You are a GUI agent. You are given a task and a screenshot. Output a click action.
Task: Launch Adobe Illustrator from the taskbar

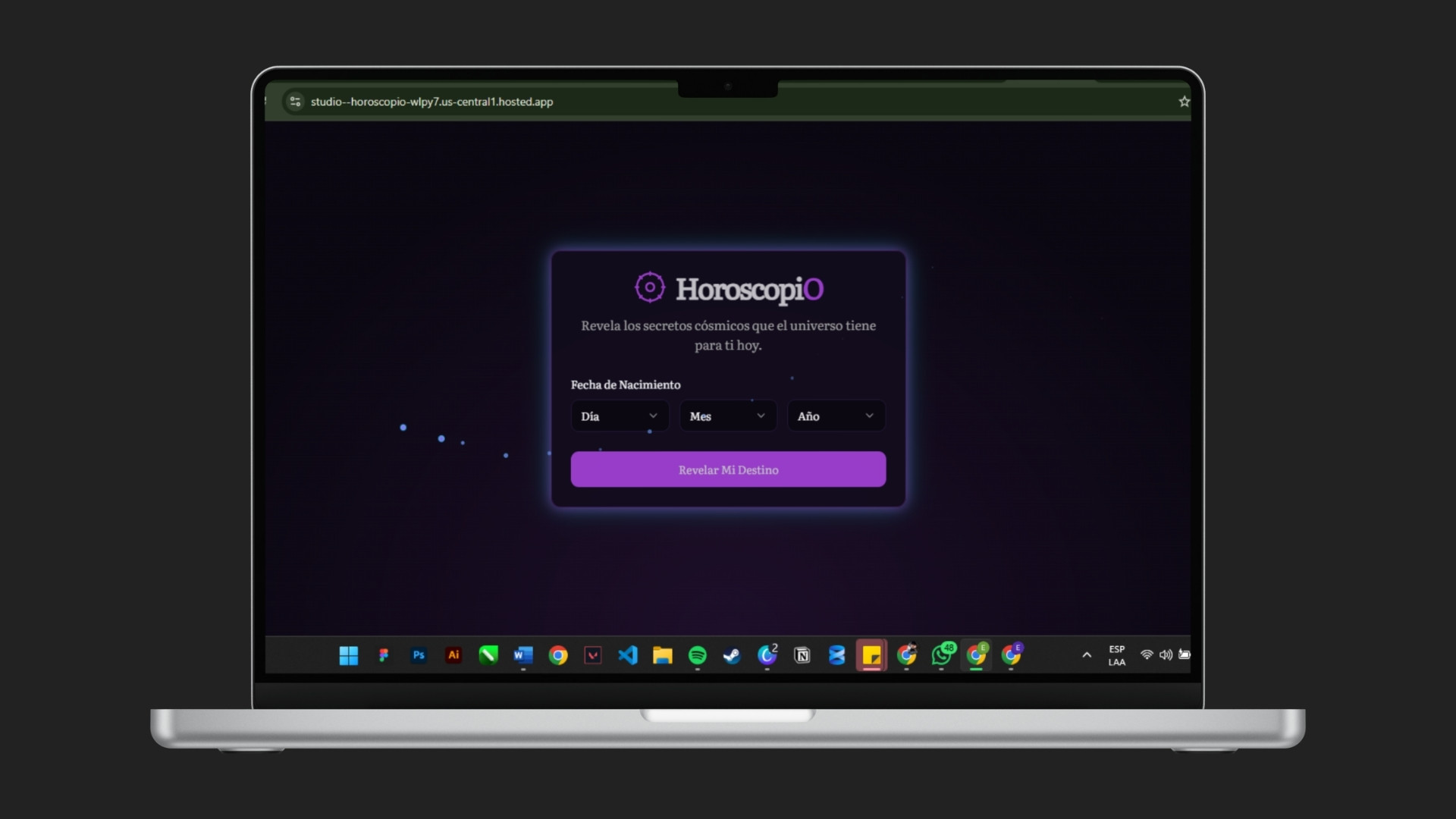click(x=453, y=655)
